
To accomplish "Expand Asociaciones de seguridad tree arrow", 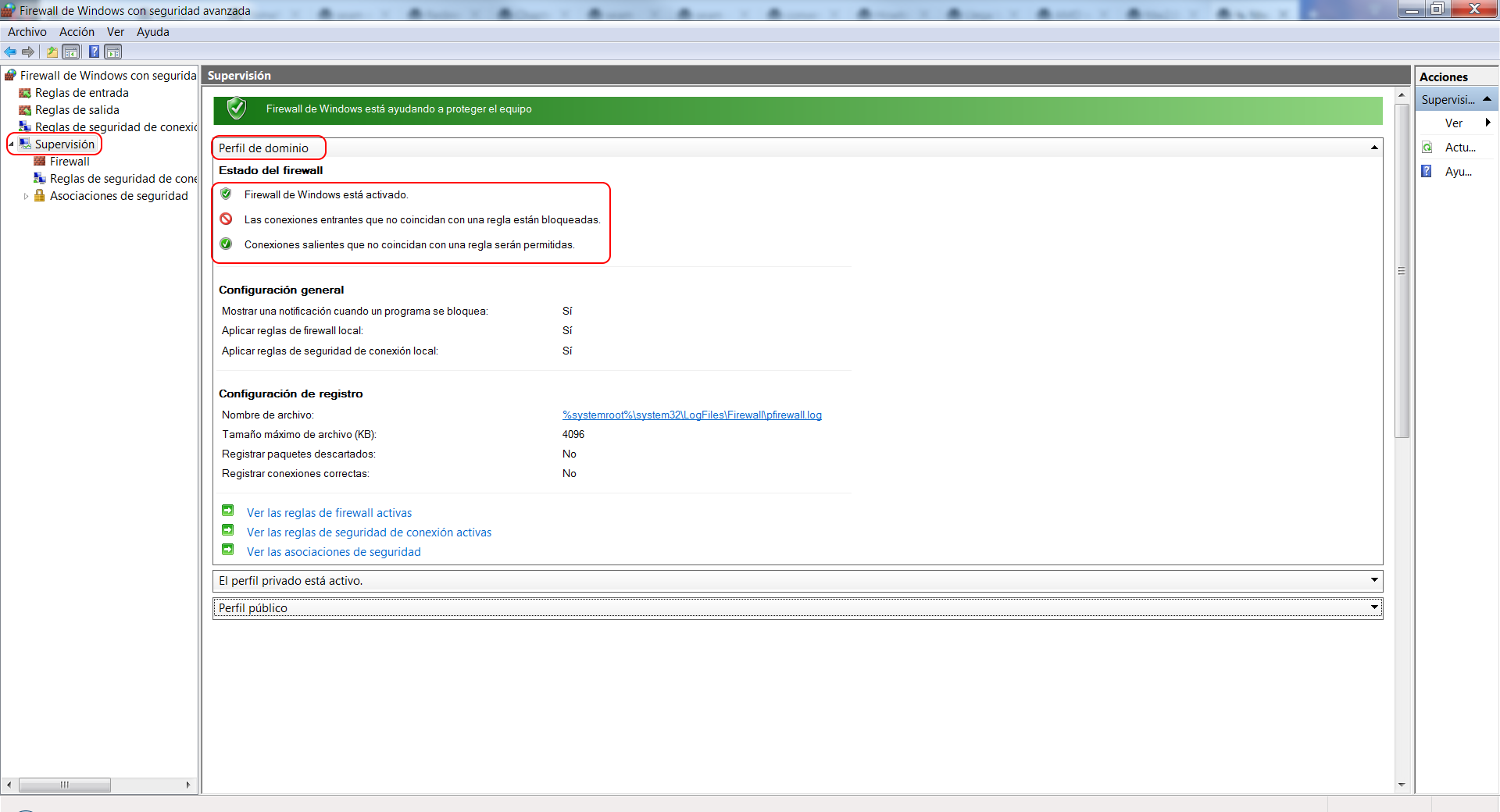I will tap(26, 196).
